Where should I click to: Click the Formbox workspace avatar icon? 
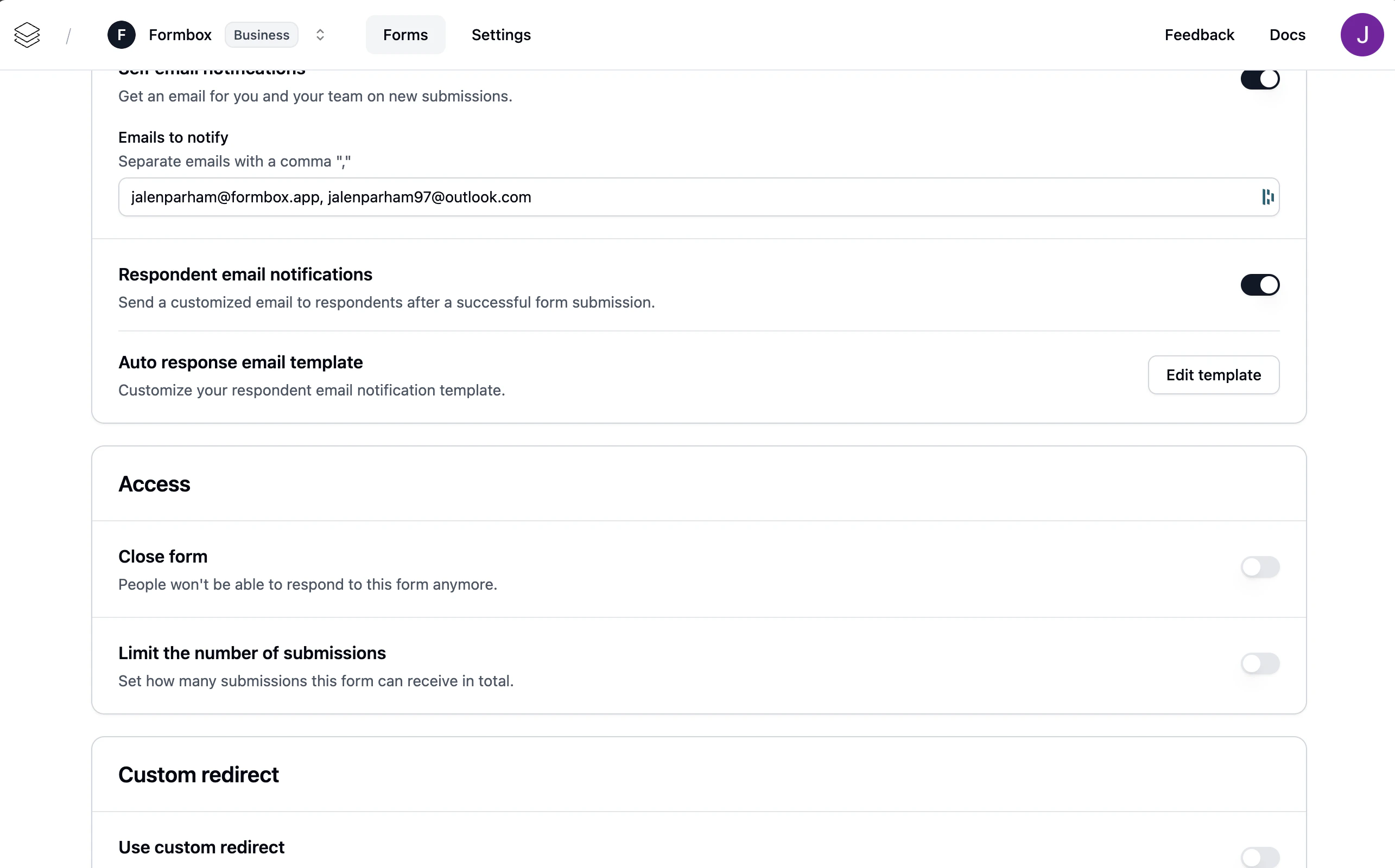coord(121,35)
